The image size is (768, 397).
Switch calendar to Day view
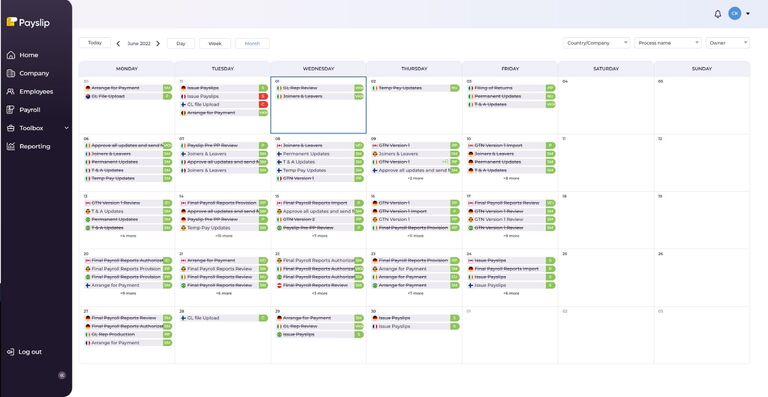[x=181, y=44]
